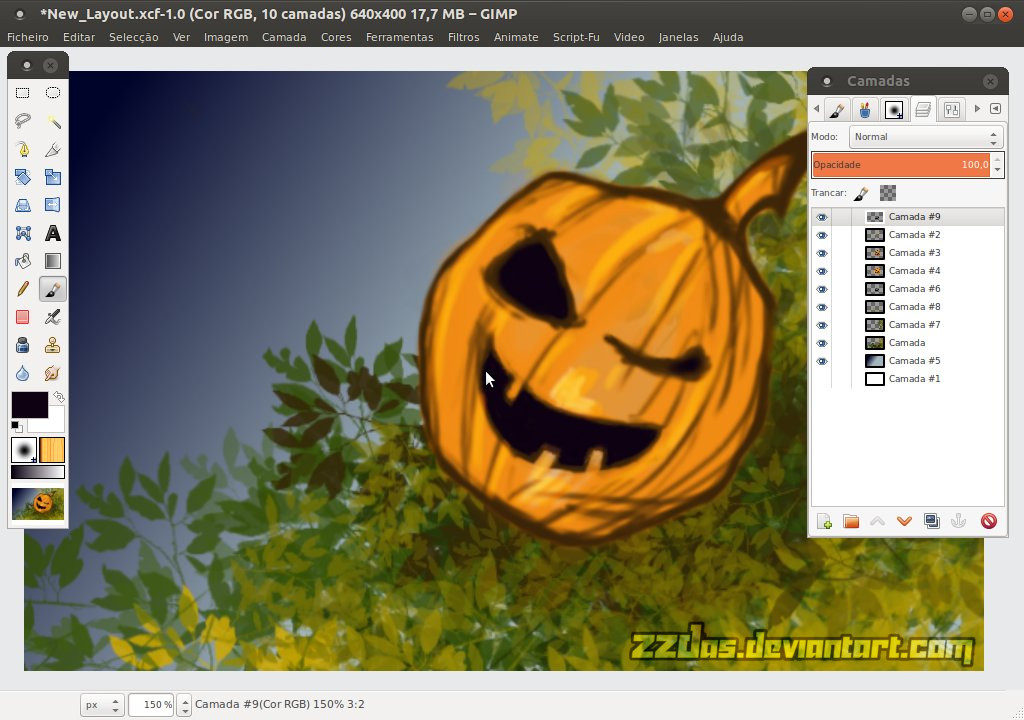This screenshot has height=720, width=1024.
Task: Activate the Blur/Sharpen water drop tool
Action: point(25,372)
